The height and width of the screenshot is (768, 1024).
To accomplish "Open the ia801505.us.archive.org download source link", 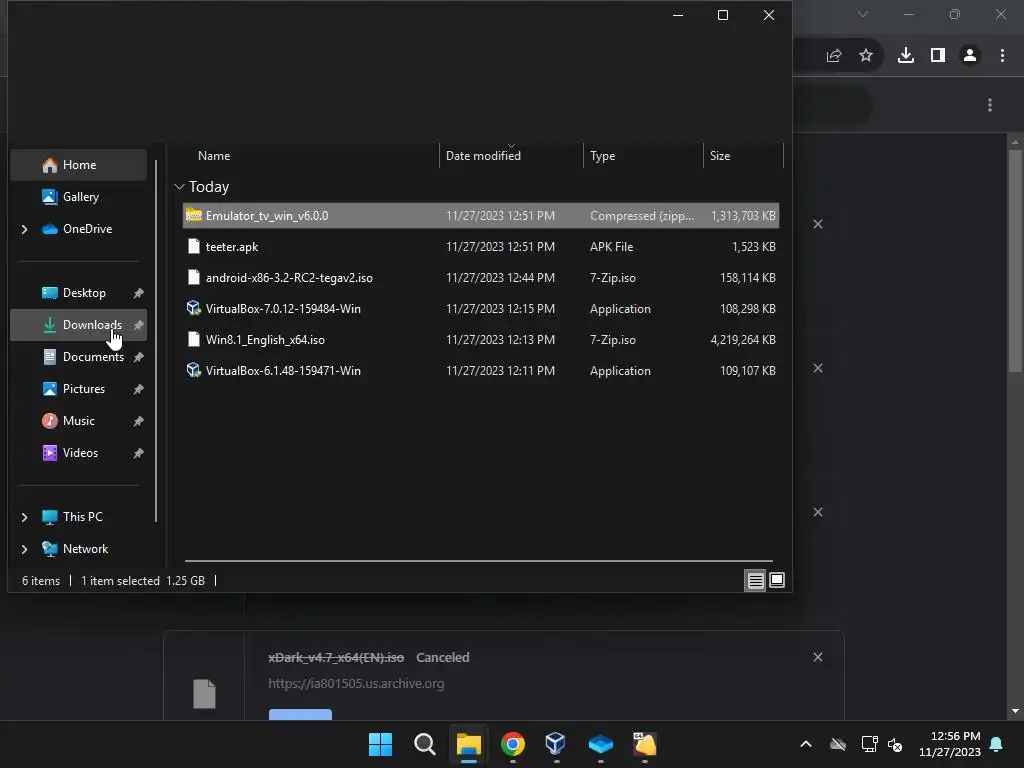I will tap(356, 684).
